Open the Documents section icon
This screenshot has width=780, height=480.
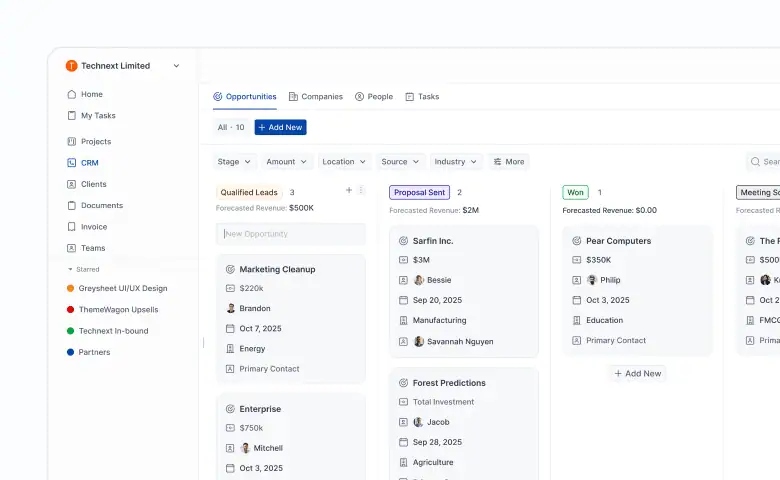[71, 206]
